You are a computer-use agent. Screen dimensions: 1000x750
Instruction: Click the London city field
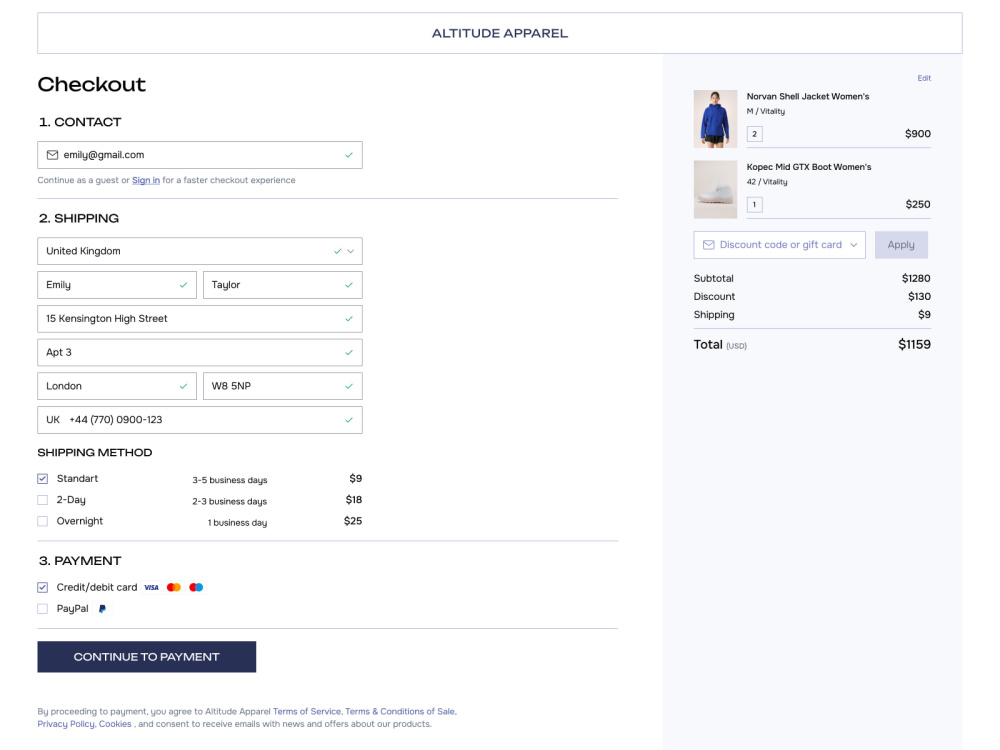click(117, 386)
